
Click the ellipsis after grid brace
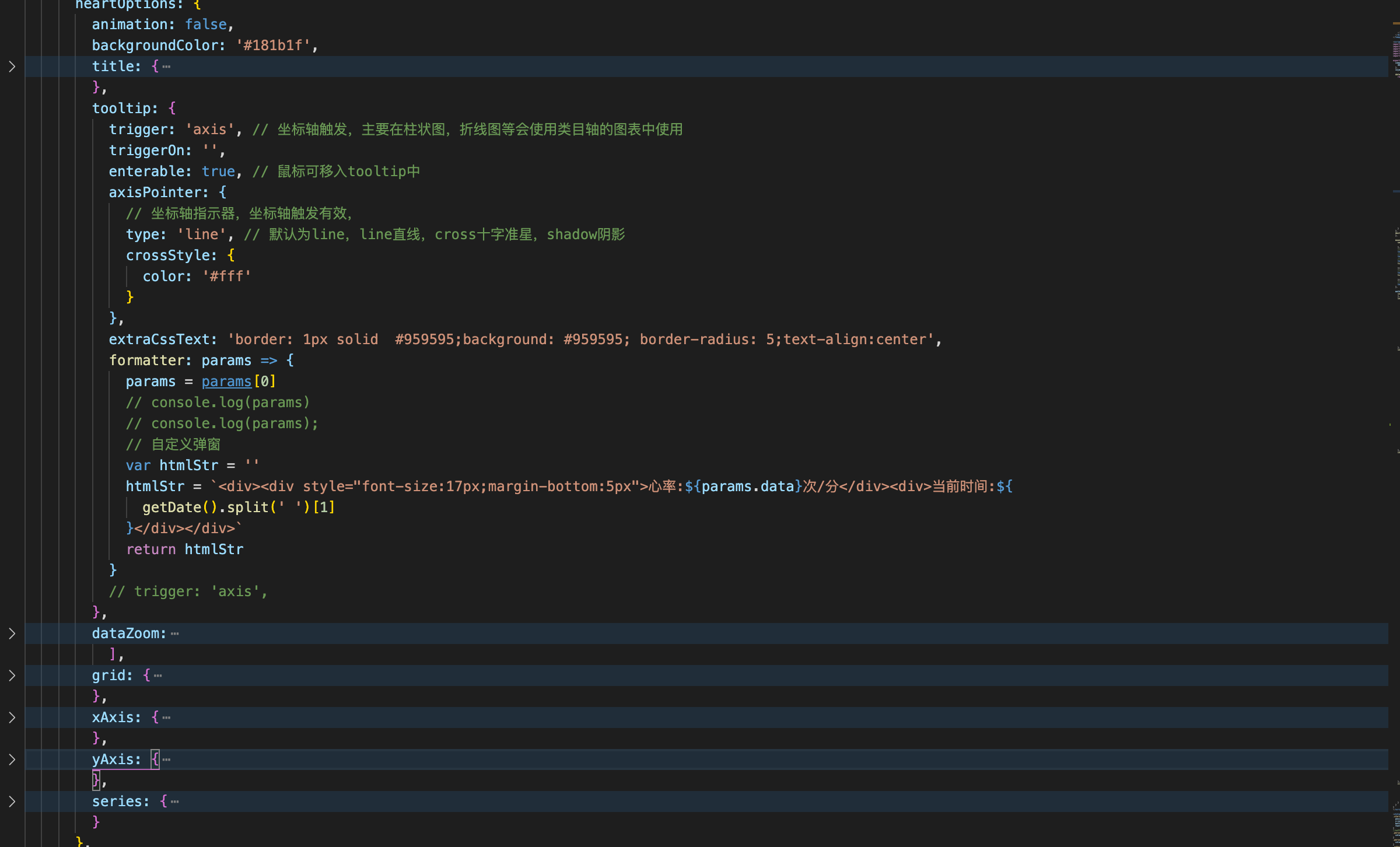pos(158,676)
